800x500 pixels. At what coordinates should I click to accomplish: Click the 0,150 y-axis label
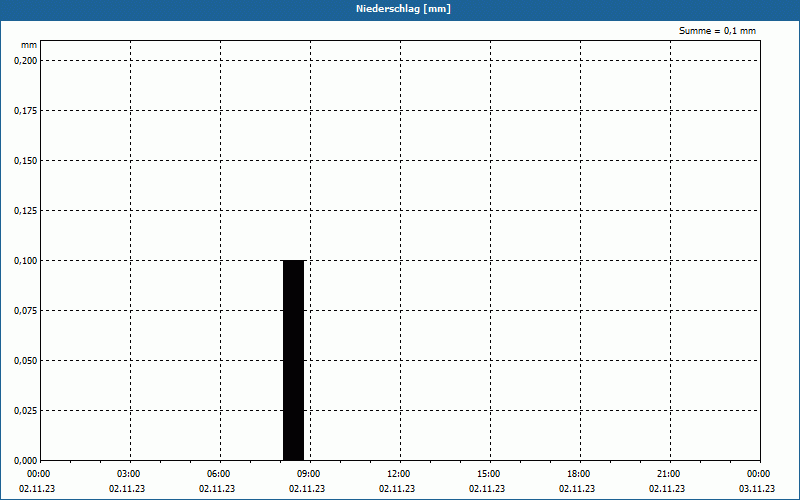pos(26,161)
